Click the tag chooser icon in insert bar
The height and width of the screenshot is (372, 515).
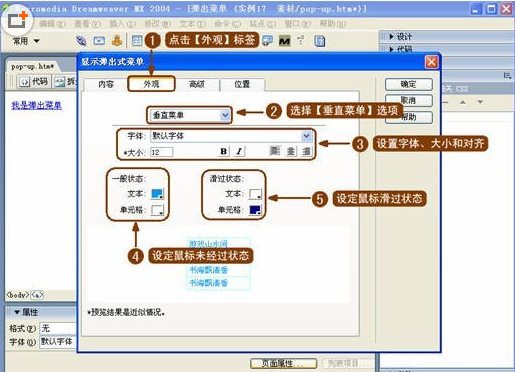(x=301, y=40)
